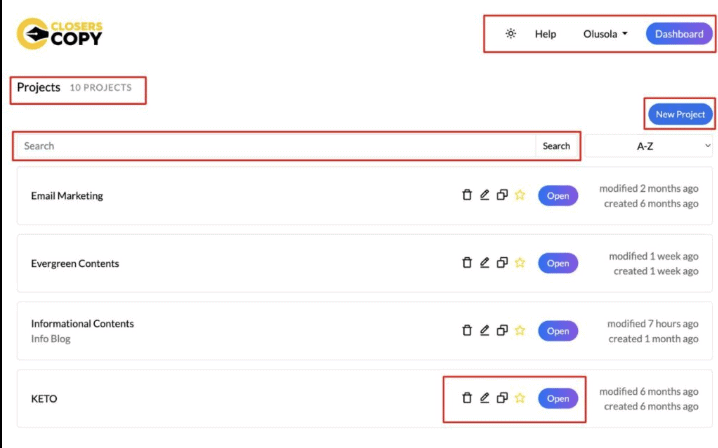Image resolution: width=718 pixels, height=448 pixels.
Task: Open the Help menu item
Action: 545,34
